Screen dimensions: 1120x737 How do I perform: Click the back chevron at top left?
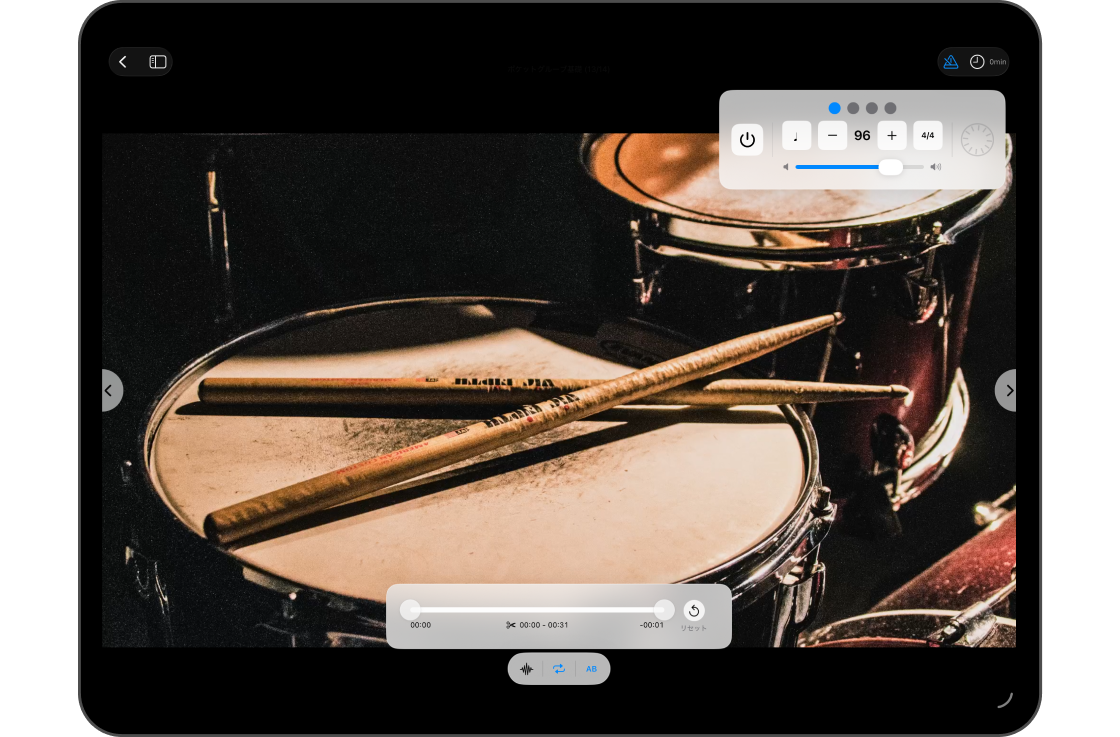click(122, 61)
